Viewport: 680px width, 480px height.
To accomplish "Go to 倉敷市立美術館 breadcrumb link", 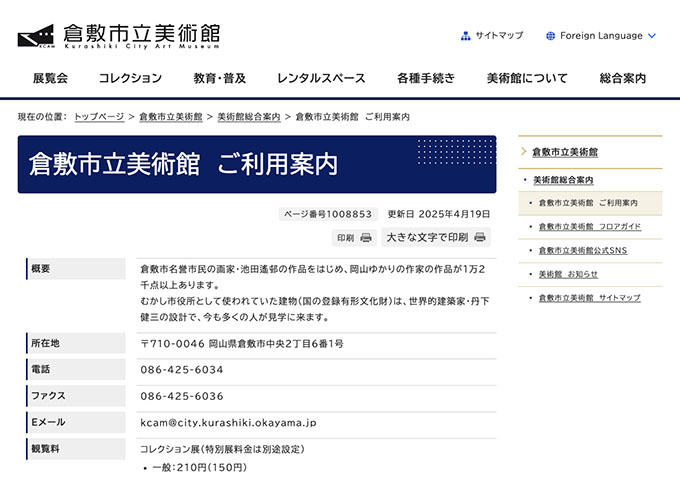I will click(171, 117).
